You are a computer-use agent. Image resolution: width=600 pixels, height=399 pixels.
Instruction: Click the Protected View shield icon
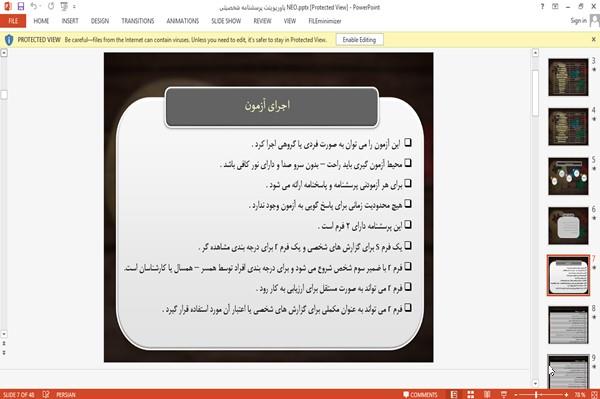(9, 40)
